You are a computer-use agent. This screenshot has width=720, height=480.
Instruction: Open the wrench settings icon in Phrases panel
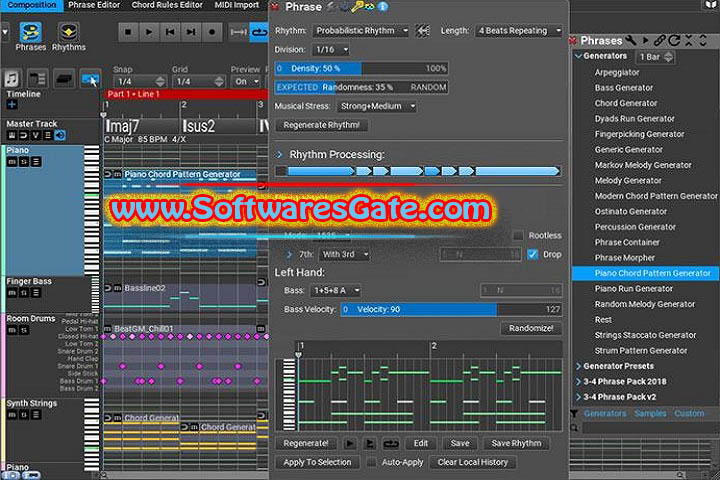click(631, 40)
